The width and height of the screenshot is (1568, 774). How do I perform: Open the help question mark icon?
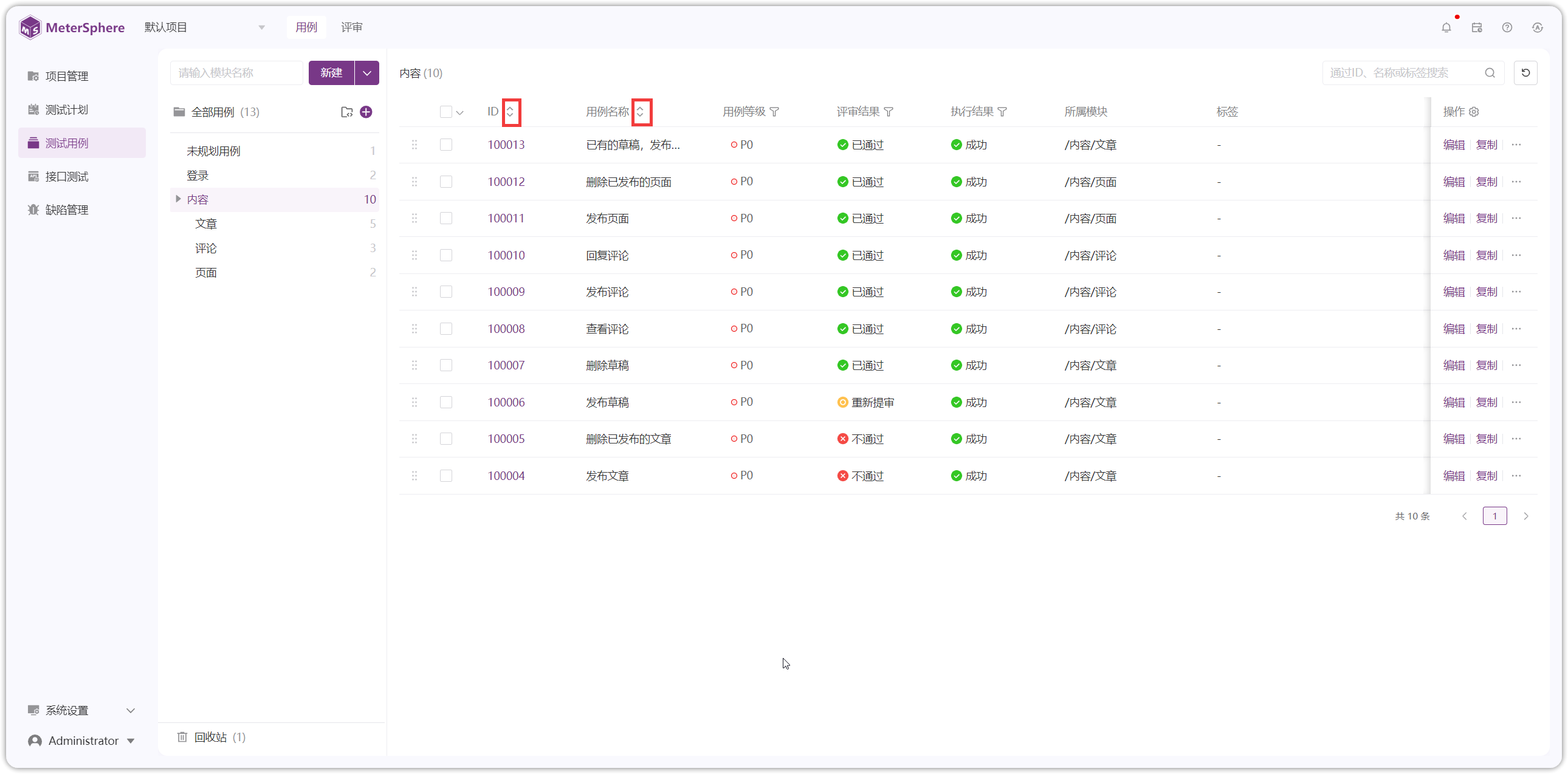click(1507, 27)
